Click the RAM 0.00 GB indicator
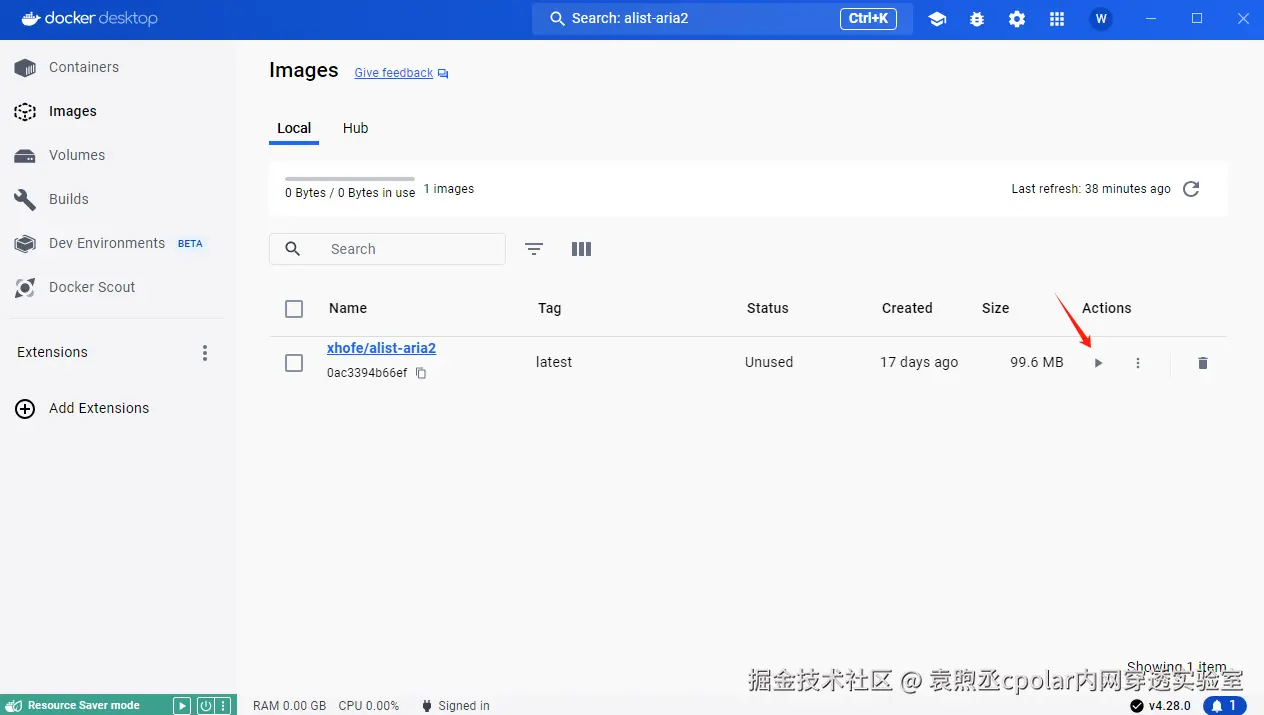This screenshot has width=1264, height=715. (289, 705)
